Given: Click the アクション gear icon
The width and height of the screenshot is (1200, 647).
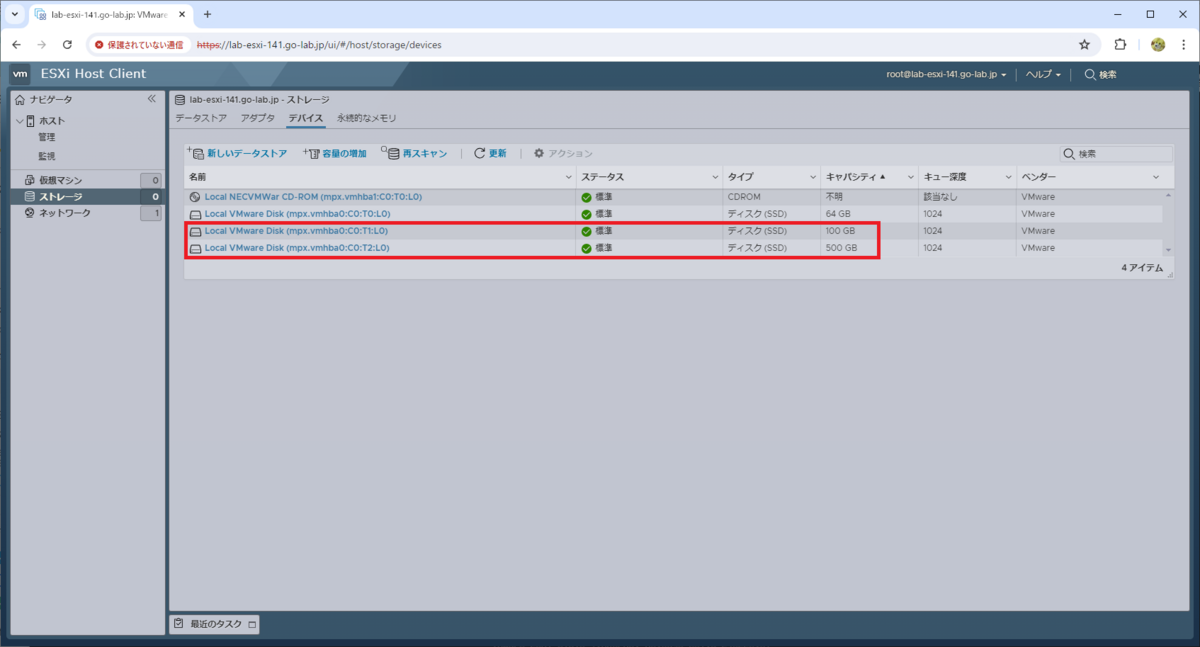Looking at the screenshot, I should click(x=539, y=153).
